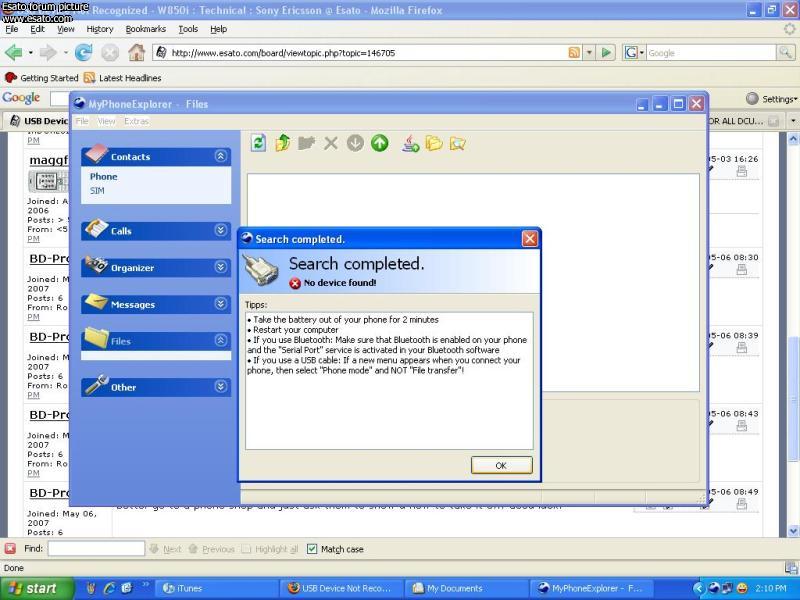This screenshot has width=800, height=600.
Task: Close the Search completed dialog
Action: tap(530, 239)
